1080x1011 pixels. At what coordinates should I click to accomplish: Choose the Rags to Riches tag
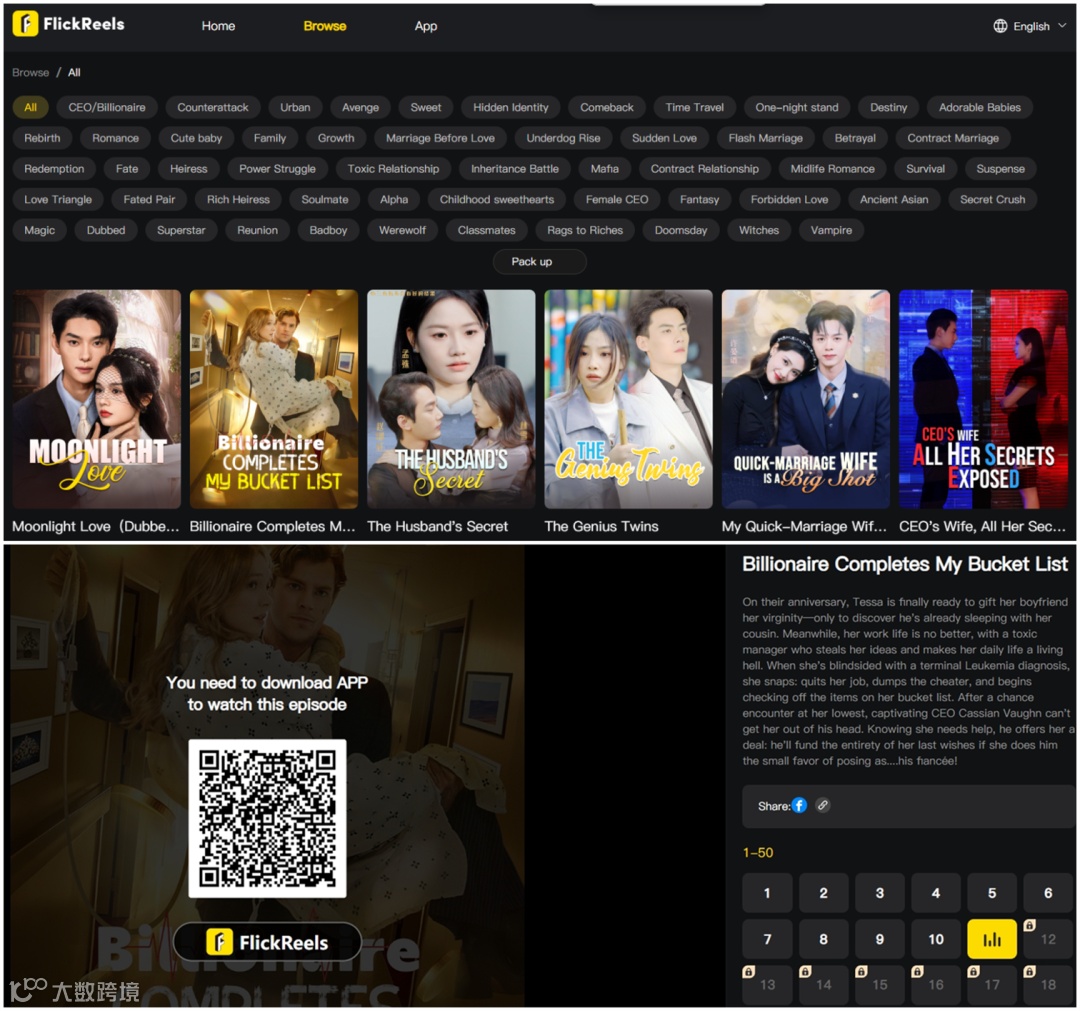pyautogui.click(x=585, y=230)
